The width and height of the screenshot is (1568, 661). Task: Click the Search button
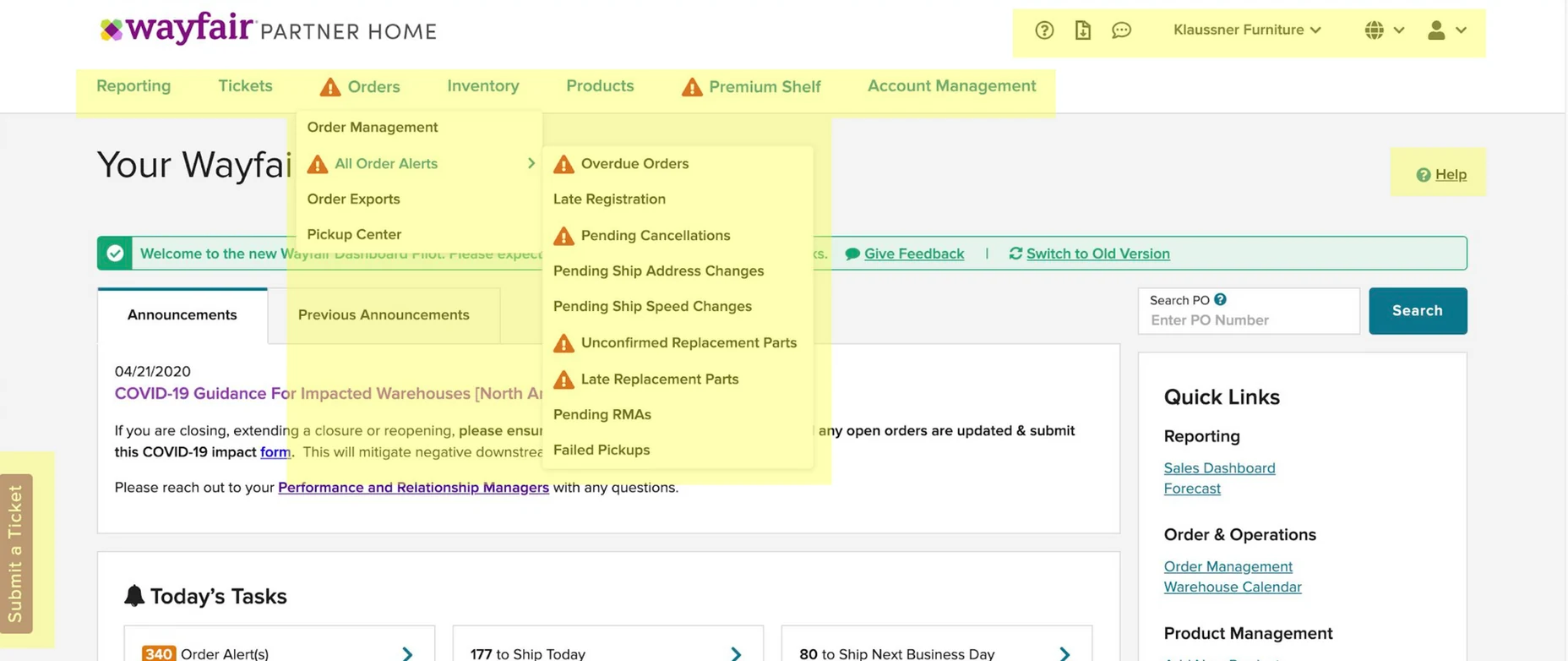(1418, 311)
